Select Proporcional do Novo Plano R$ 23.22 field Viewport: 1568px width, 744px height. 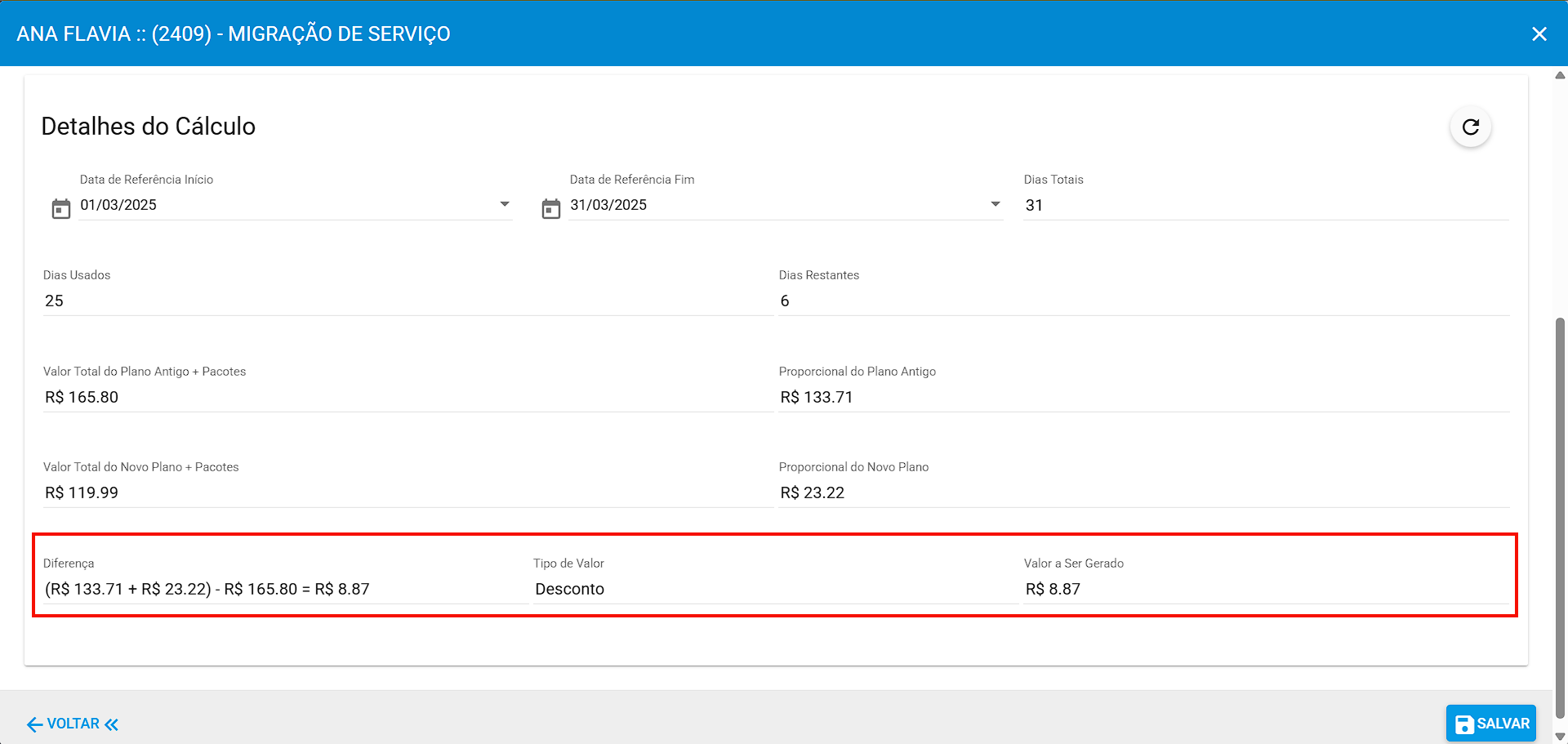pos(1143,493)
